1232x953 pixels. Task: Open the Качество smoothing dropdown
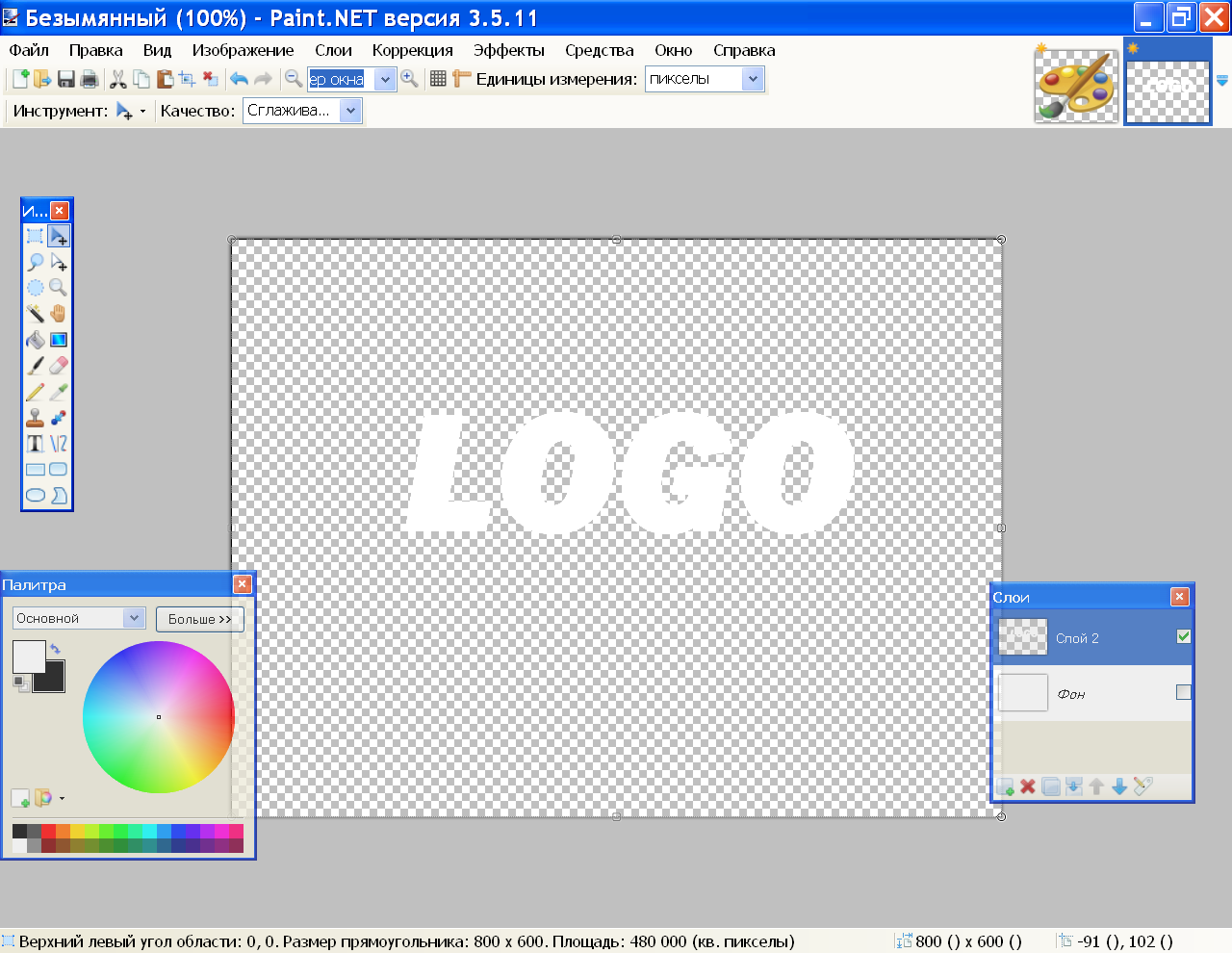351,111
